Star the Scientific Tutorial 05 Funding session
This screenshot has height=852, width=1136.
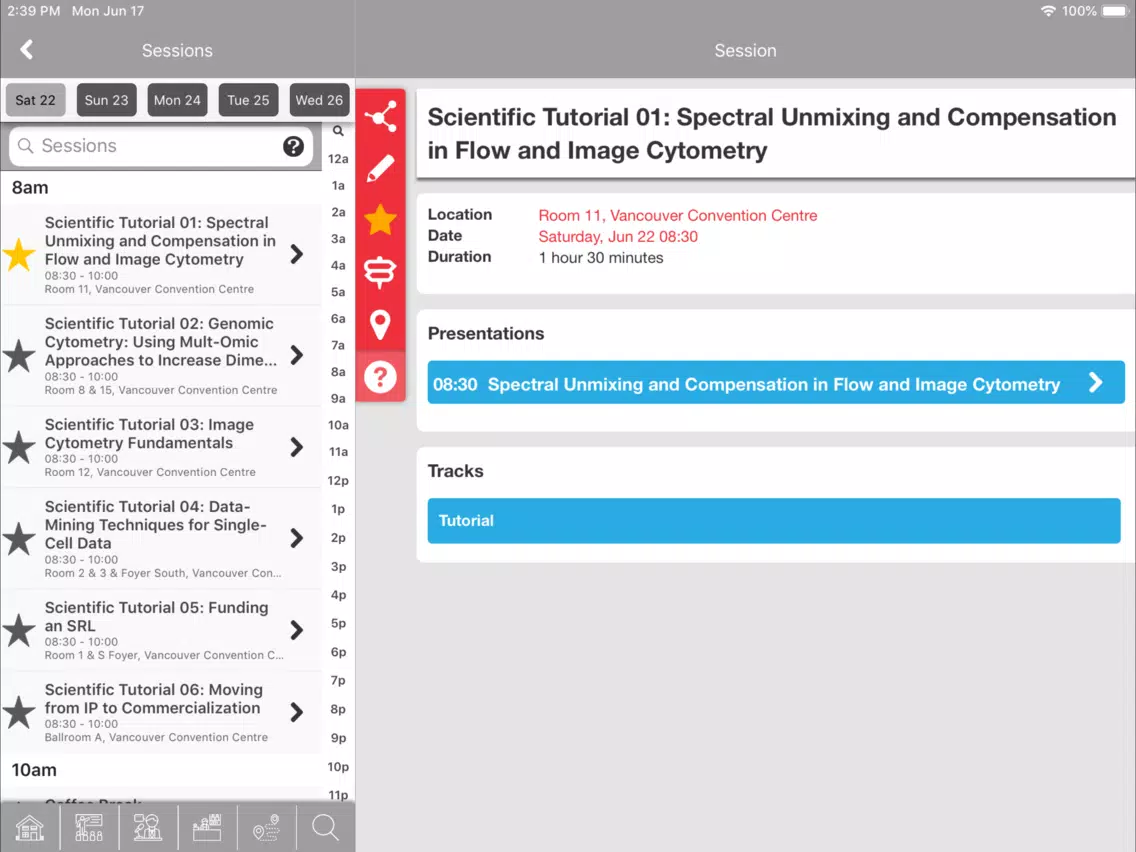click(19, 630)
